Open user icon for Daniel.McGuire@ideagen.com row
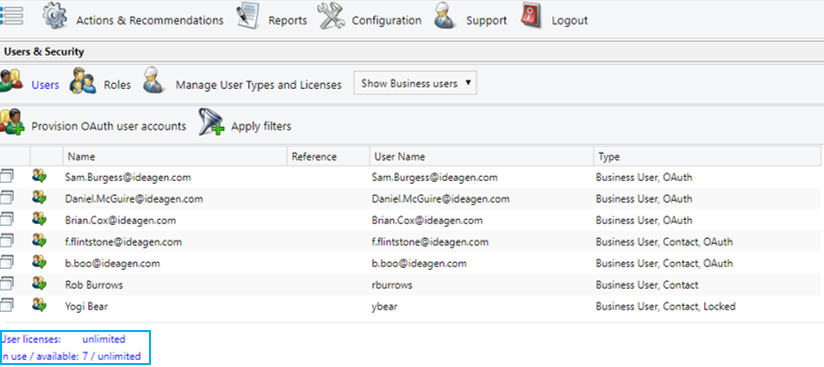The width and height of the screenshot is (824, 367). pyautogui.click(x=39, y=197)
